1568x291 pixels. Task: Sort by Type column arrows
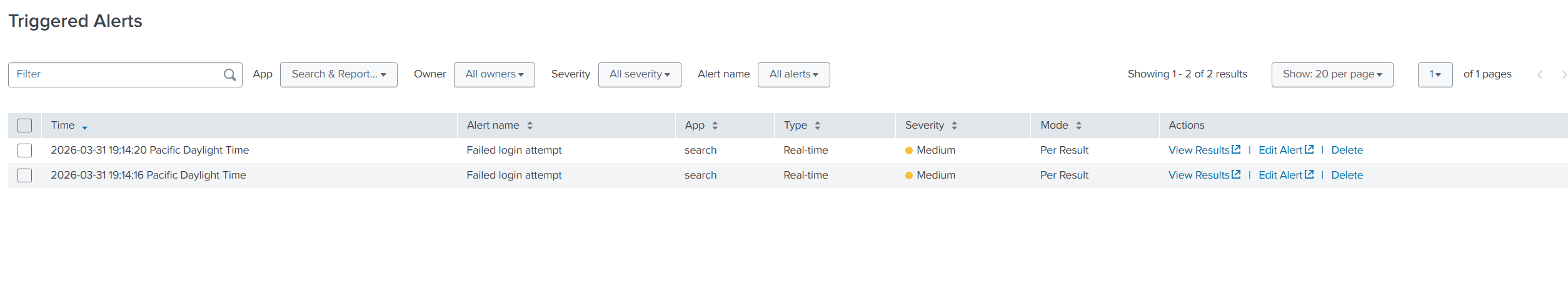[x=817, y=126]
